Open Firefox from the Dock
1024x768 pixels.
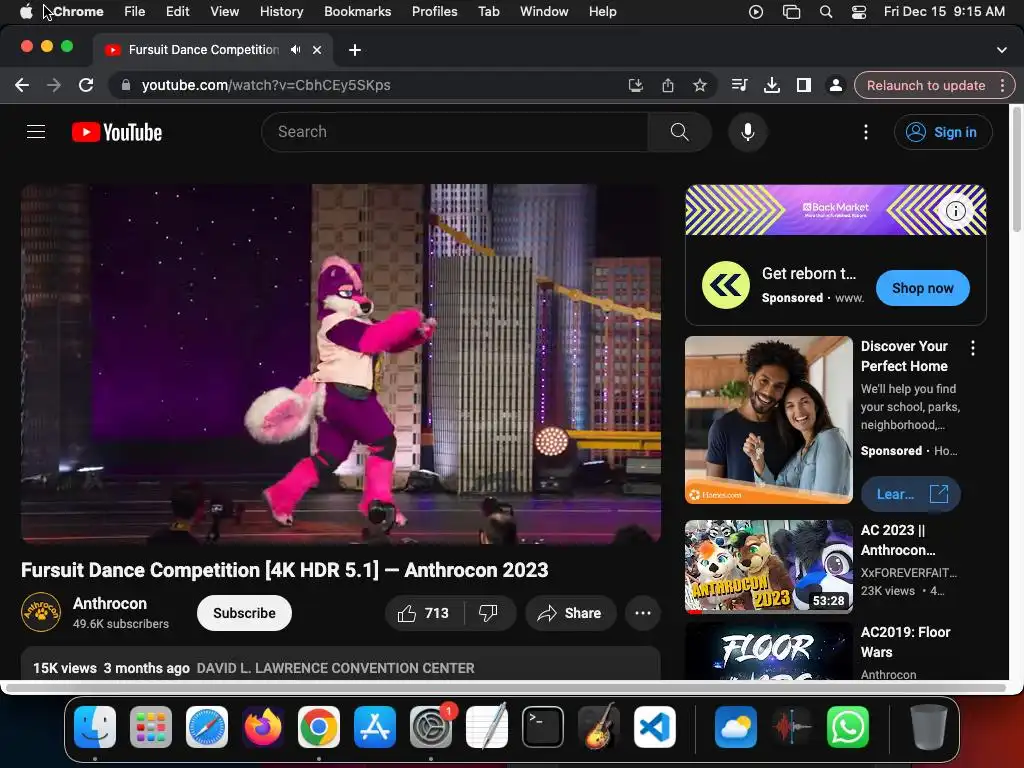263,727
